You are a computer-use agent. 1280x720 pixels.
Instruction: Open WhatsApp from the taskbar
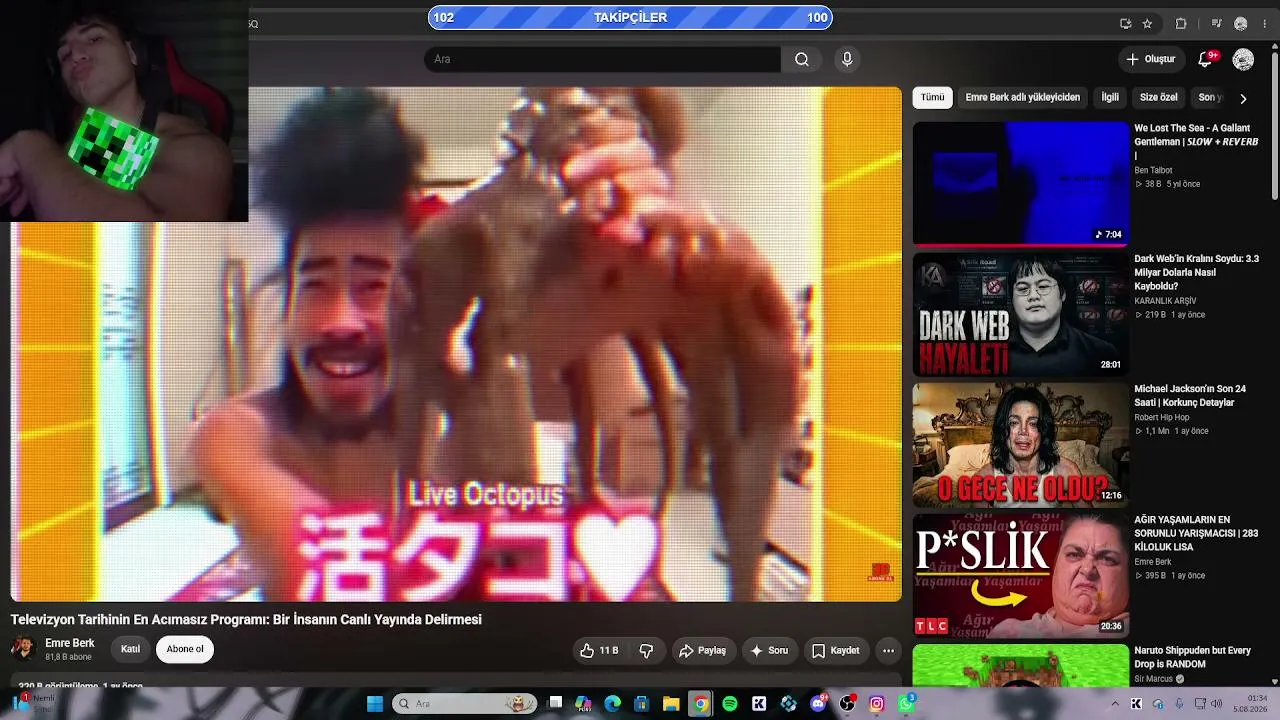click(906, 704)
